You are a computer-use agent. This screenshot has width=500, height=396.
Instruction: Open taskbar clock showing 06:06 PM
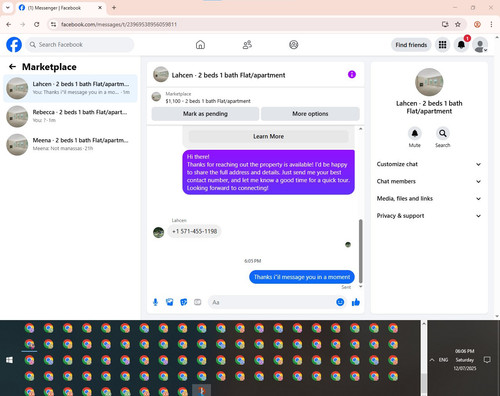click(465, 360)
